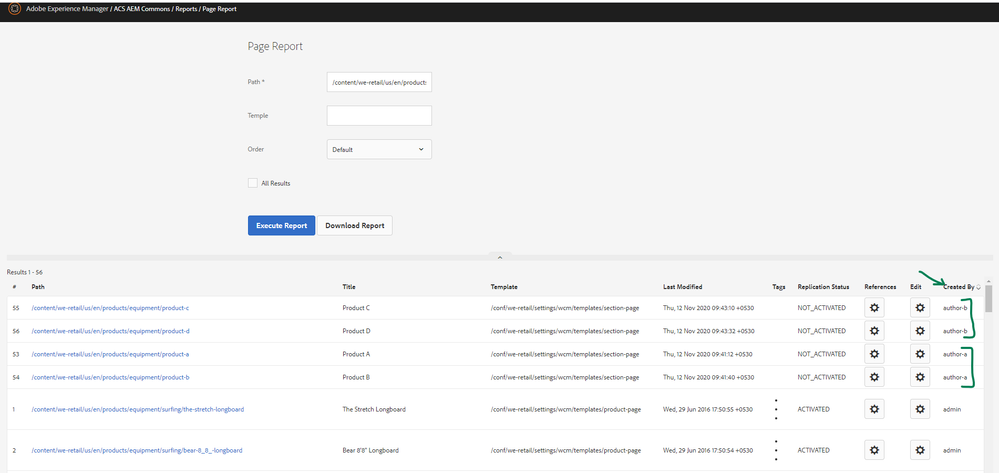Open Edit gear for Bear 8'8" Longboard row
Viewport: 999px width, 473px height.
point(919,450)
